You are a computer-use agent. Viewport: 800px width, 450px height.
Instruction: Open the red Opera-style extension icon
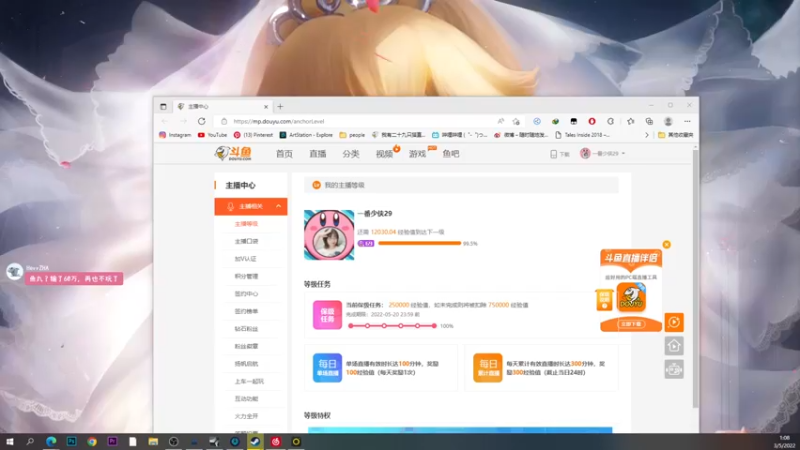click(x=592, y=121)
